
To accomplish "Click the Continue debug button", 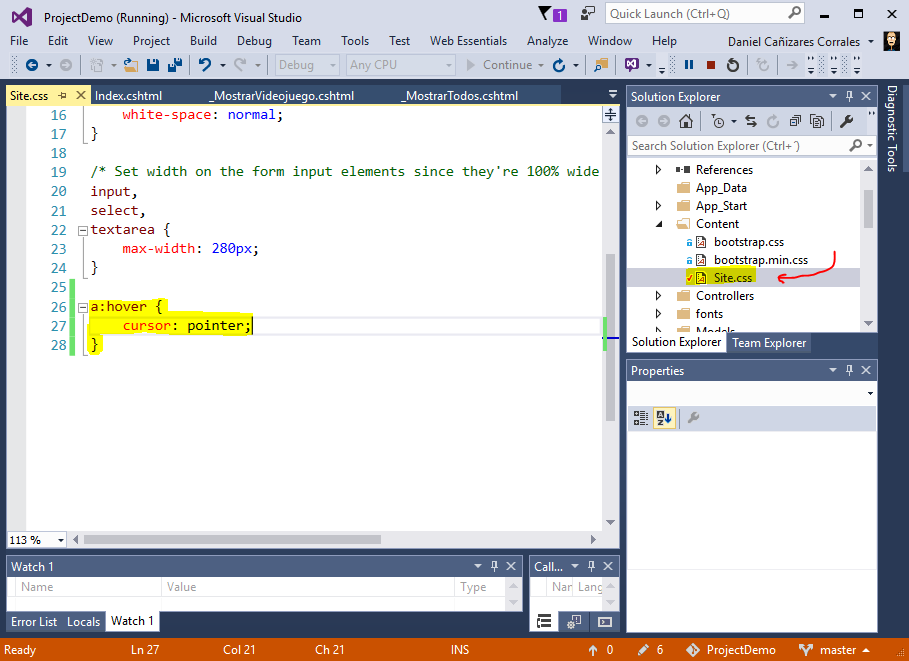I will tap(500, 65).
